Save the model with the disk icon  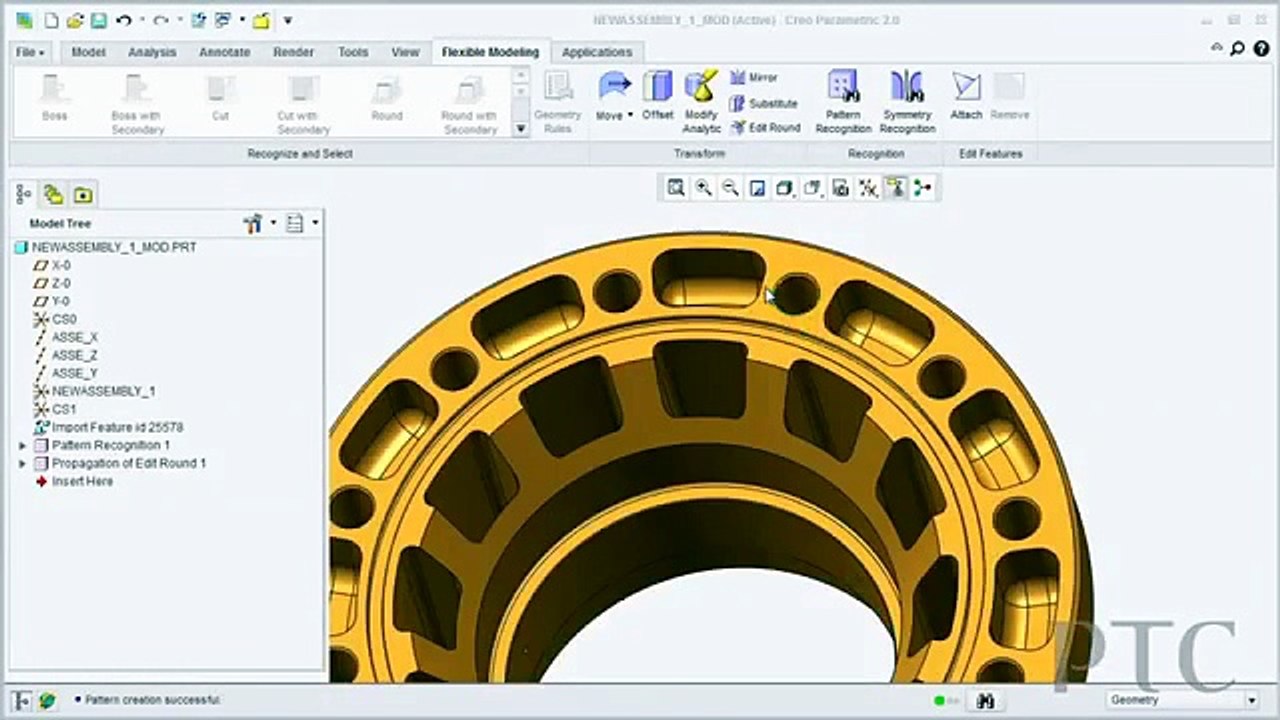98,20
